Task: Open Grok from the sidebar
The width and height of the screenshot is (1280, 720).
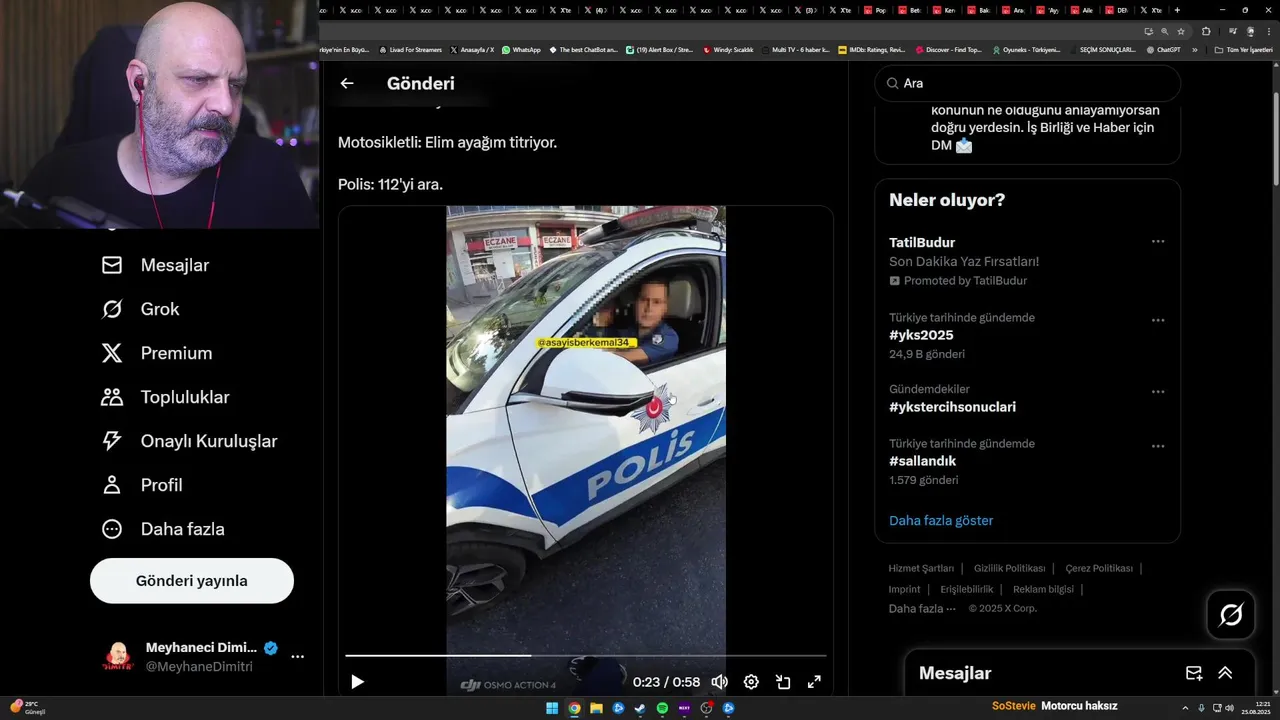Action: click(x=140, y=309)
